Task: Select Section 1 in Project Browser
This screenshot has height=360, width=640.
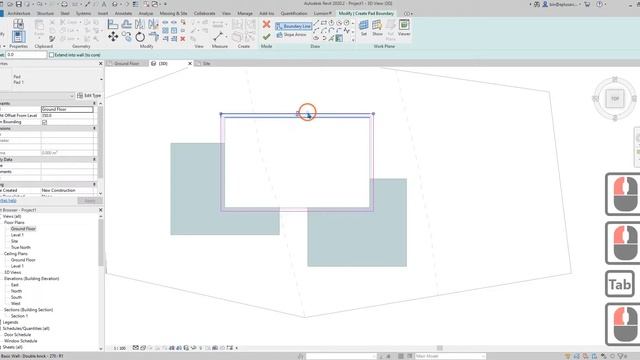Action: click(19, 316)
